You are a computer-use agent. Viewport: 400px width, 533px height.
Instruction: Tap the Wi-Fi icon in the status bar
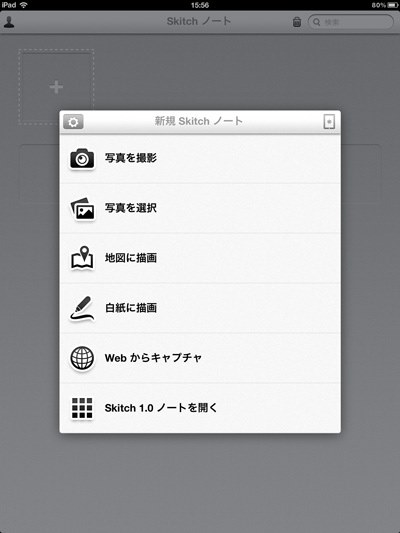23,5
